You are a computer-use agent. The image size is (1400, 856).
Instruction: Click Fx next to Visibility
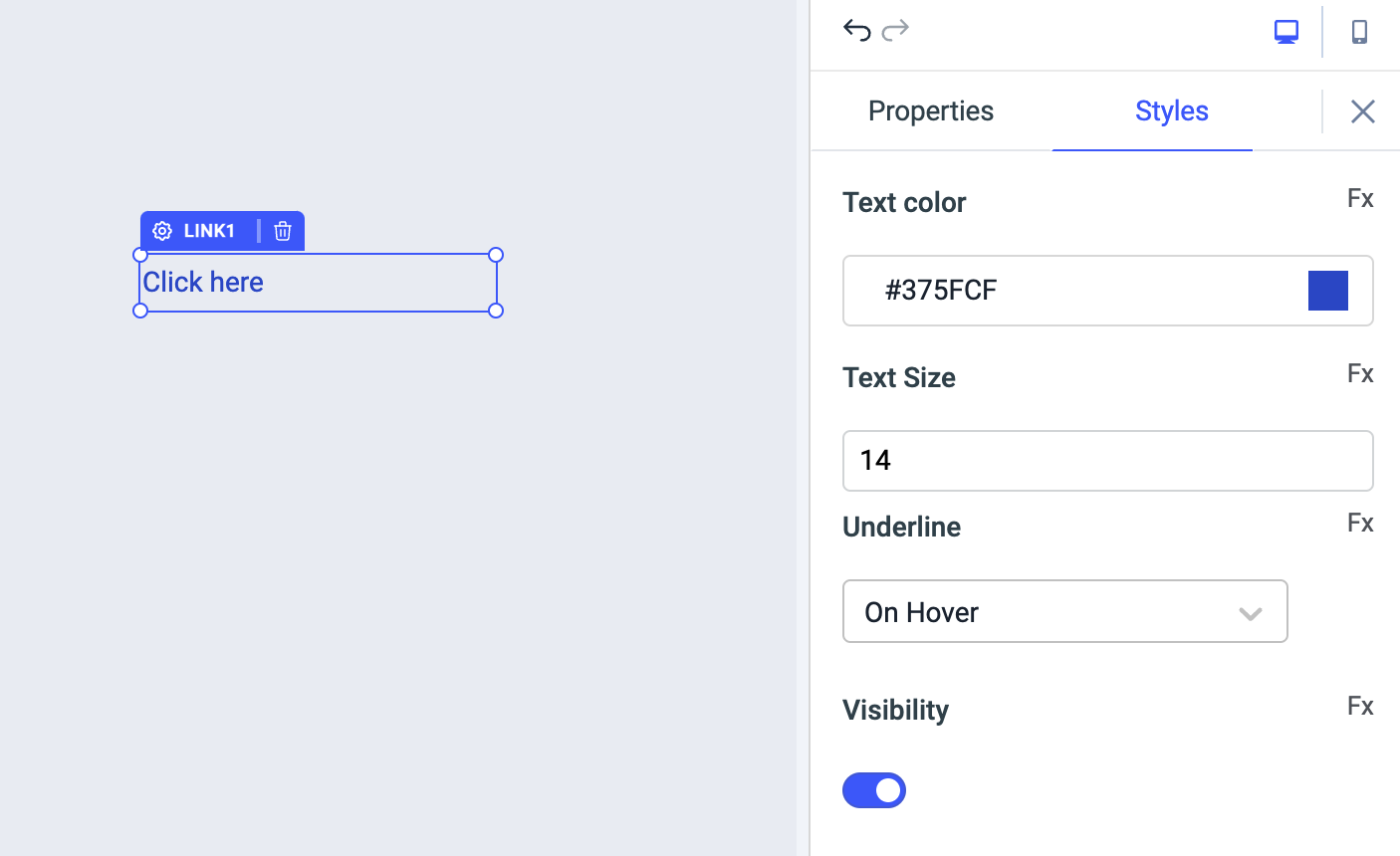(x=1360, y=706)
